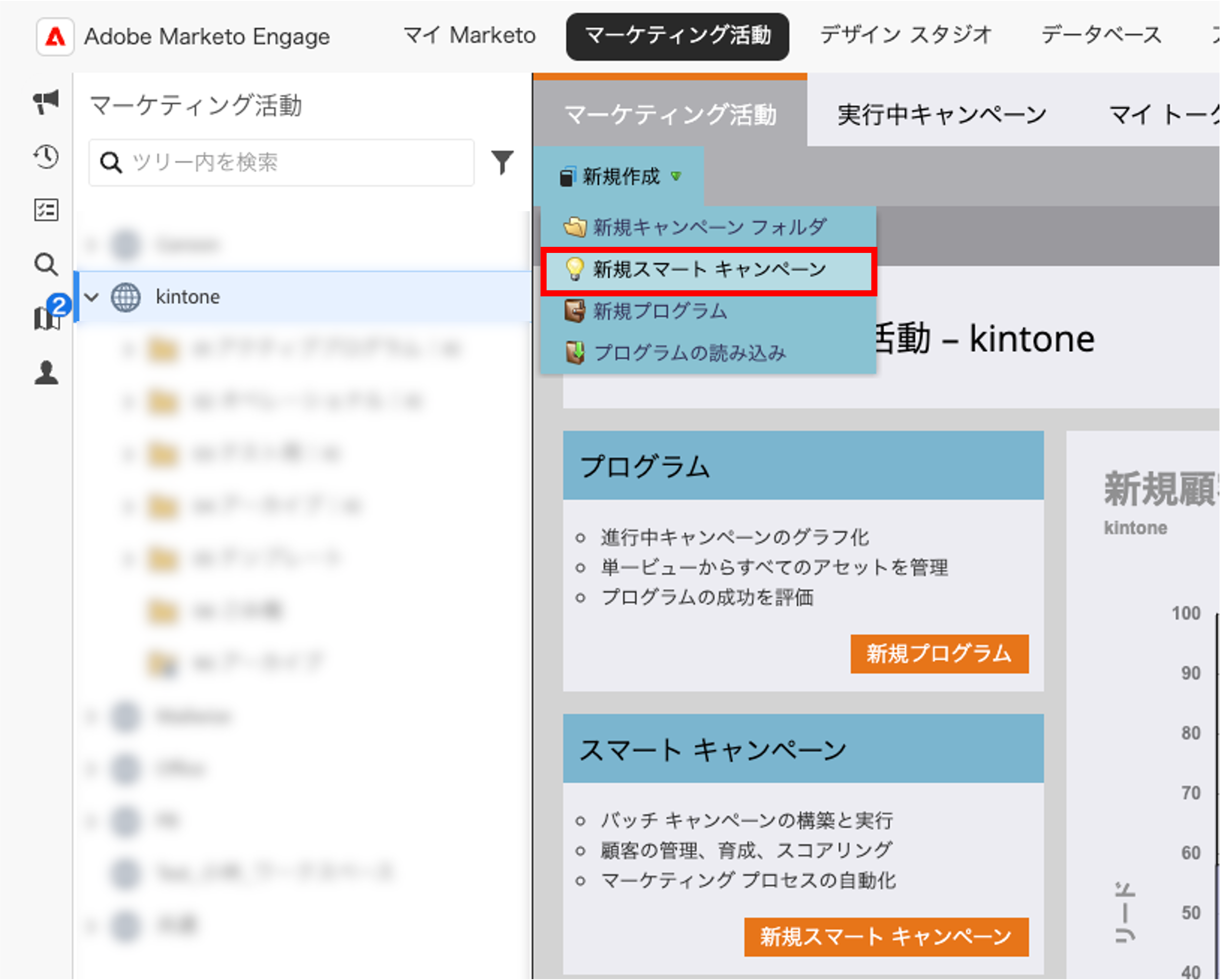
Task: Click text マーケティング プロセスの自動化
Action: [749, 881]
